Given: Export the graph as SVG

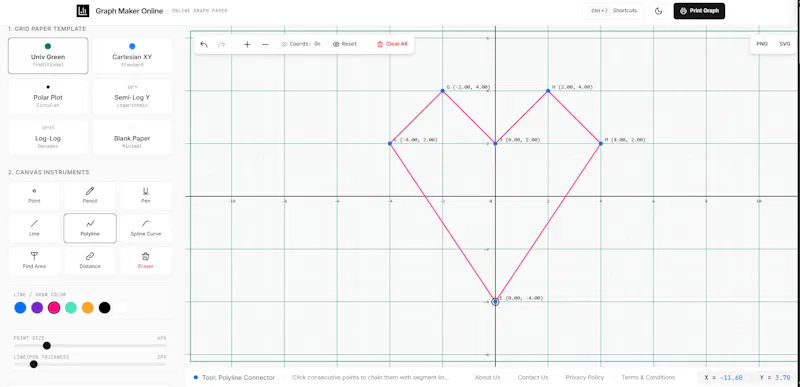Looking at the screenshot, I should [785, 44].
